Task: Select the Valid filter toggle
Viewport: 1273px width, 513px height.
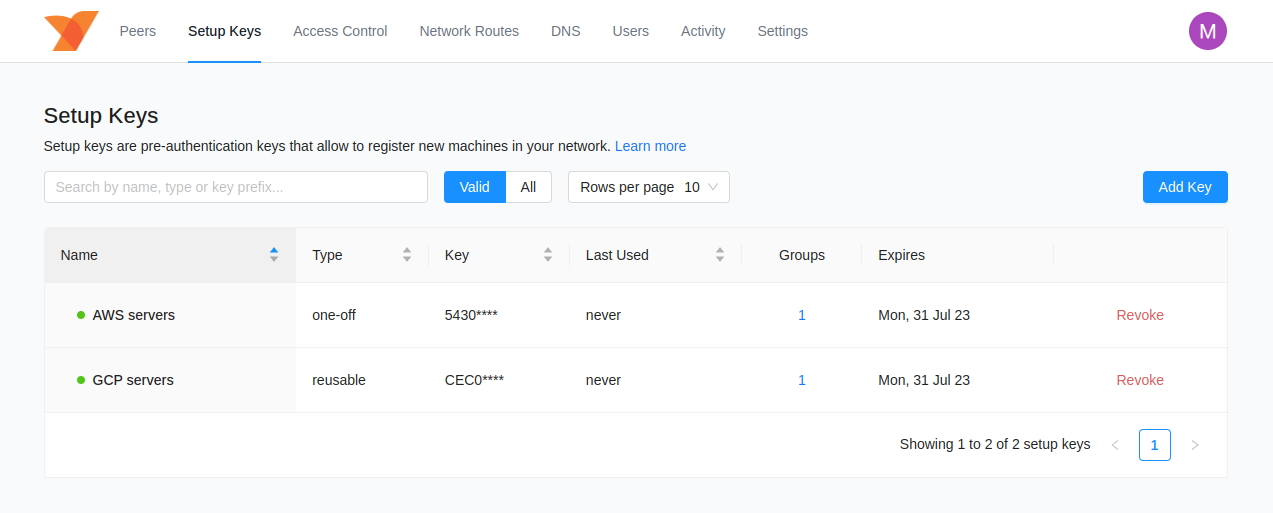Action: click(x=475, y=187)
